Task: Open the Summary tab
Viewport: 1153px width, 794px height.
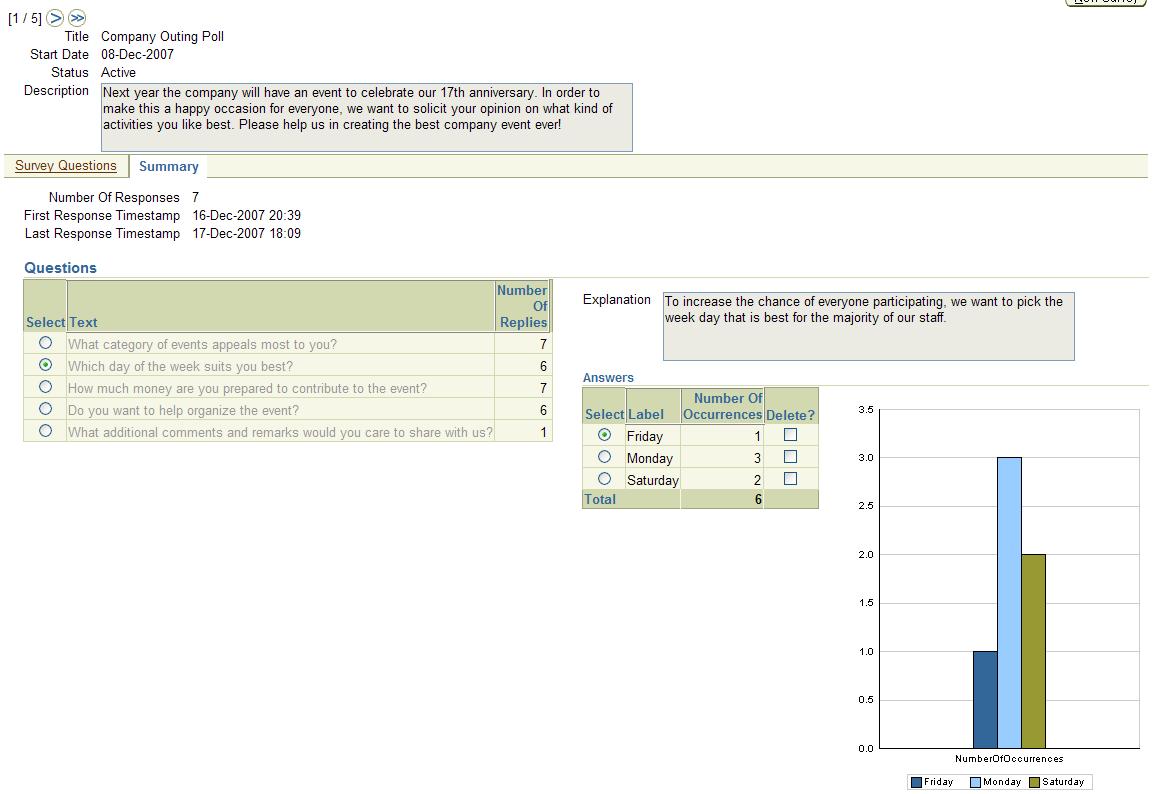Action: [x=168, y=167]
